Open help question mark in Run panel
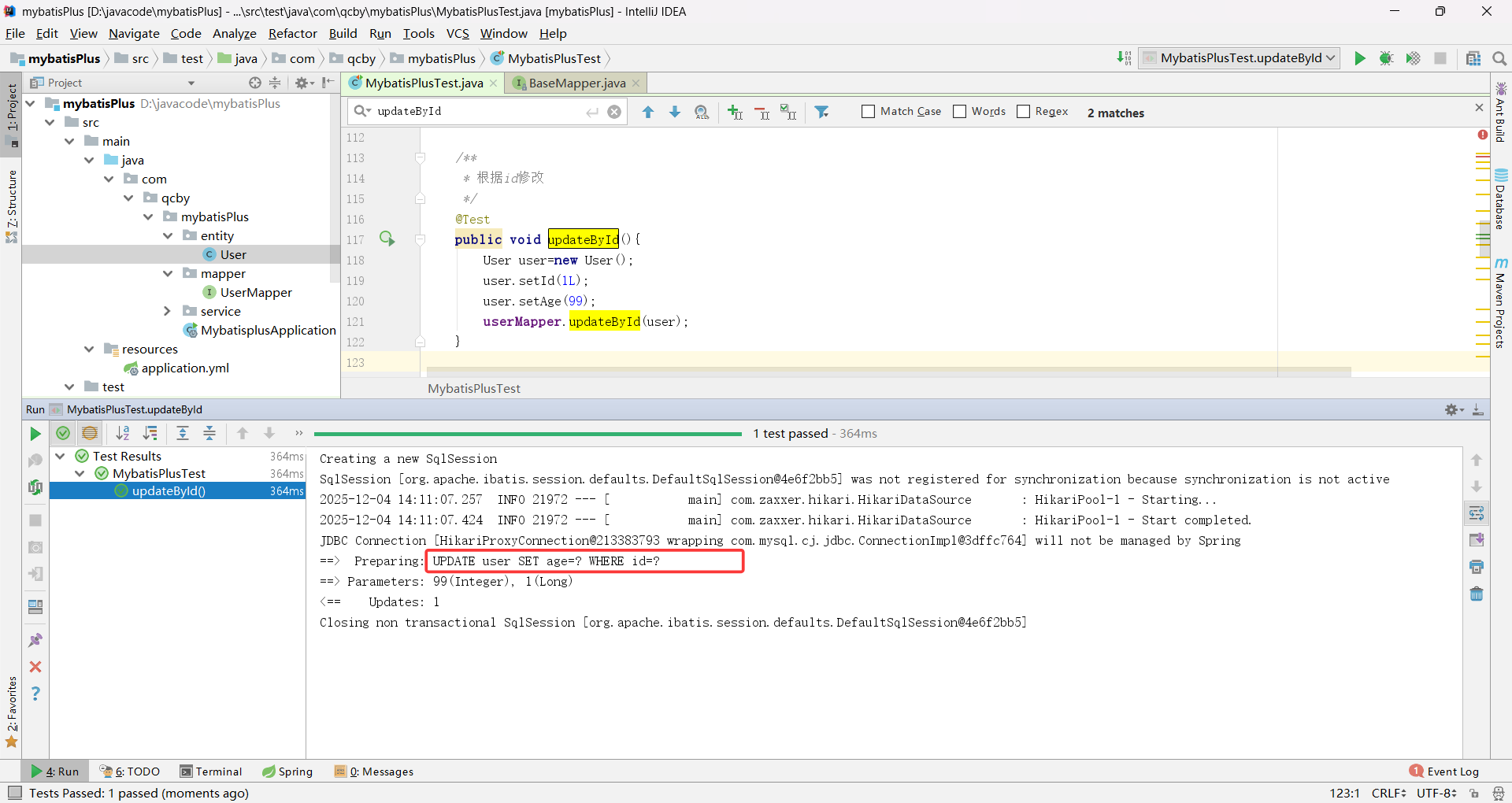 tap(35, 694)
